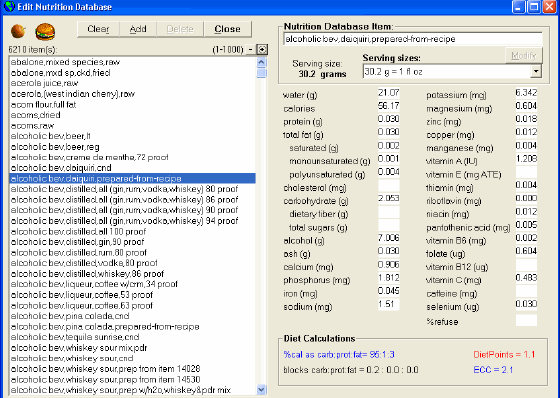Screen dimensions: 560x398
Task: Click the carbohydrate (g) value field
Action: 389,199
